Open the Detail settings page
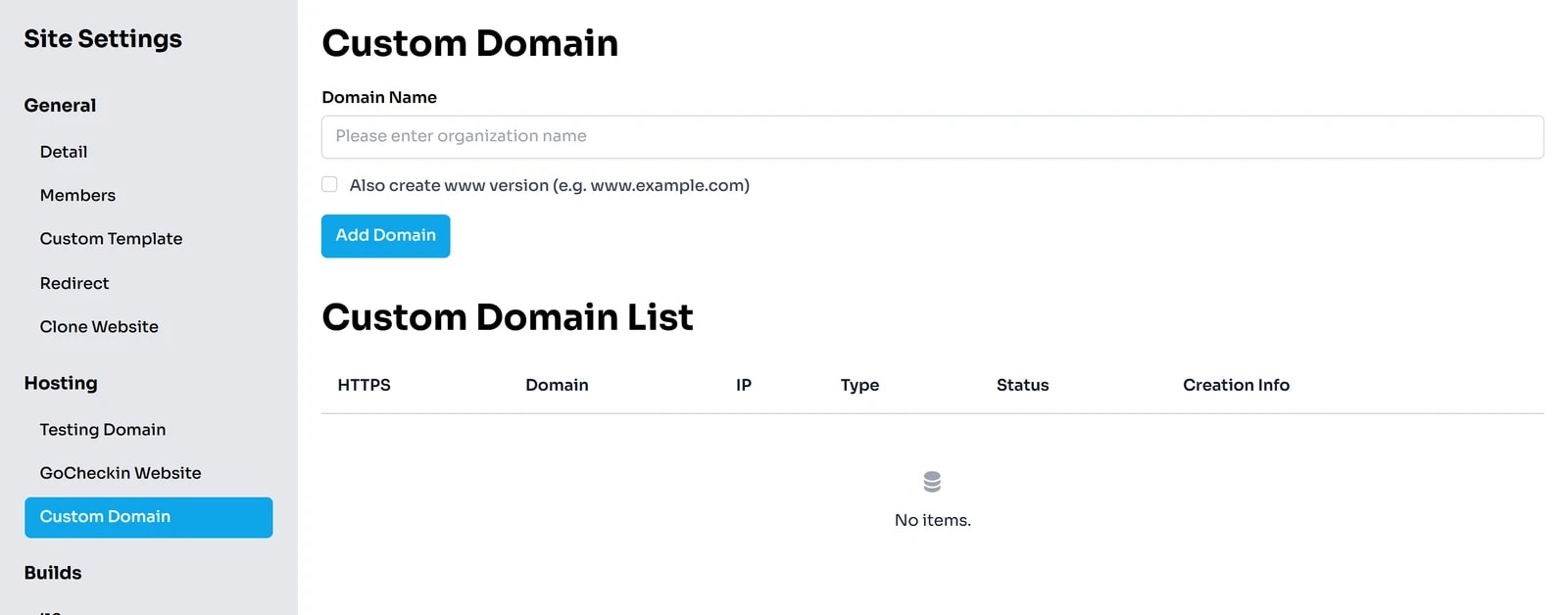The height and width of the screenshot is (615, 1568). click(x=64, y=152)
